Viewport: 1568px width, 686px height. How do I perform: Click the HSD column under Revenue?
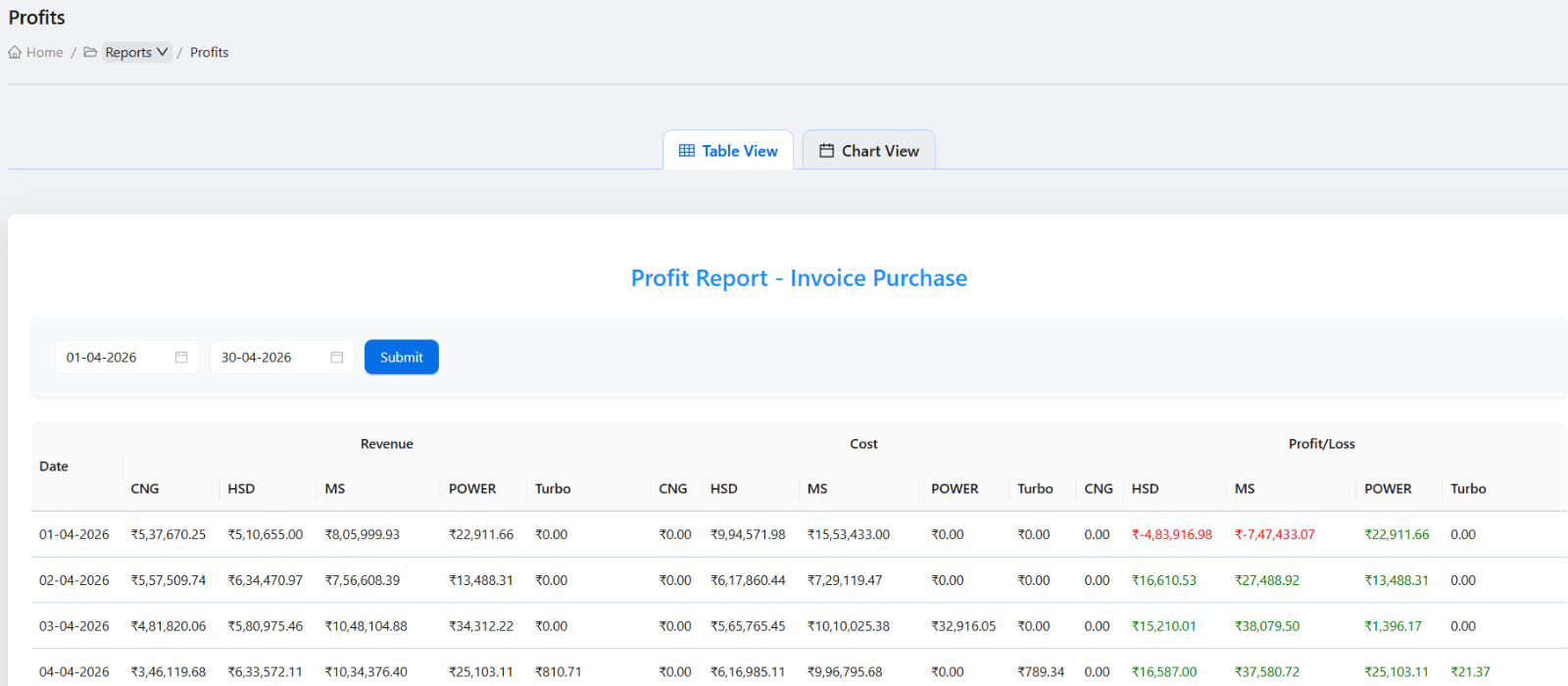(x=241, y=488)
